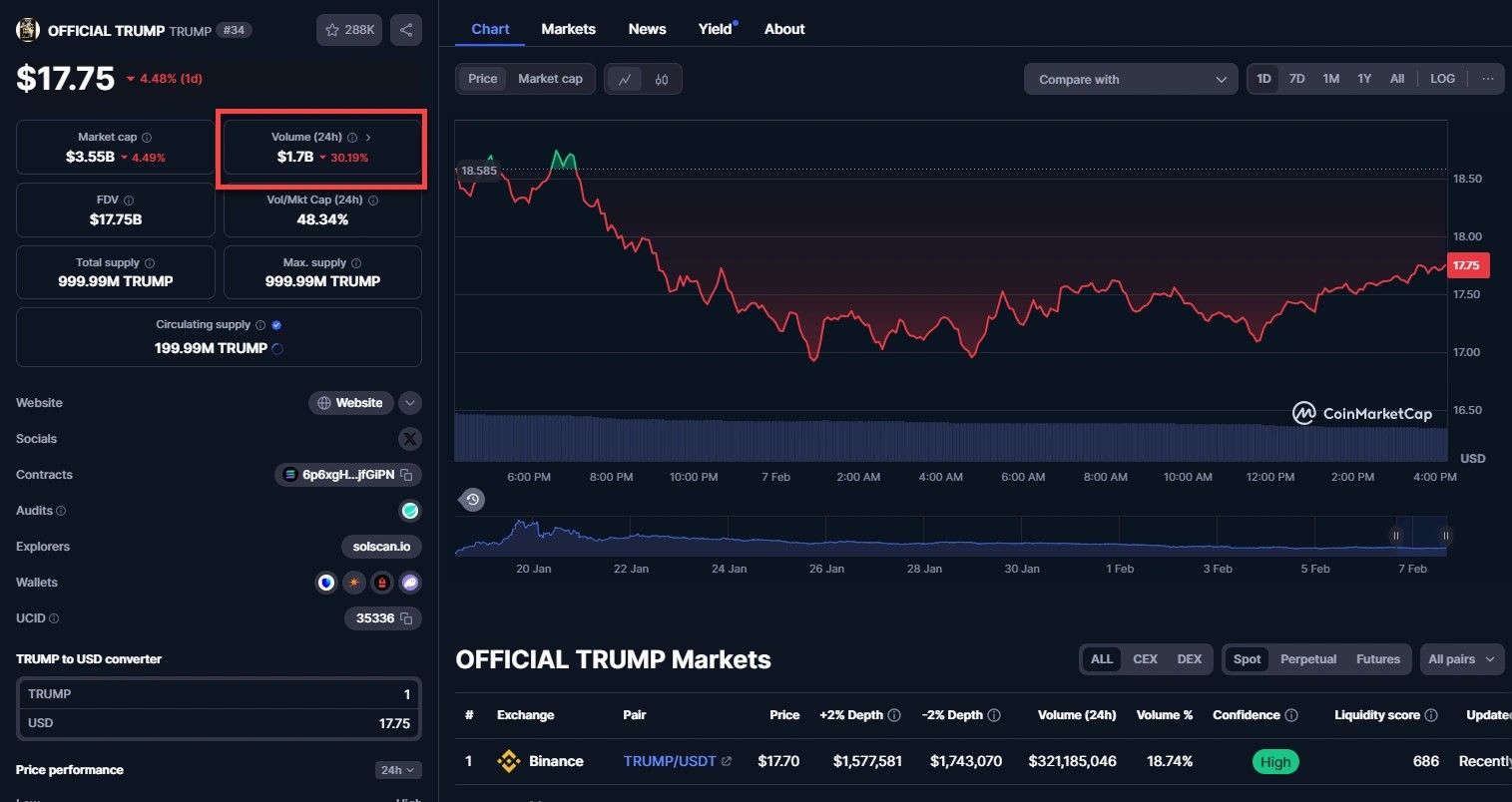1512x802 pixels.
Task: Open the first wallet icon (blue shield)
Action: point(326,583)
